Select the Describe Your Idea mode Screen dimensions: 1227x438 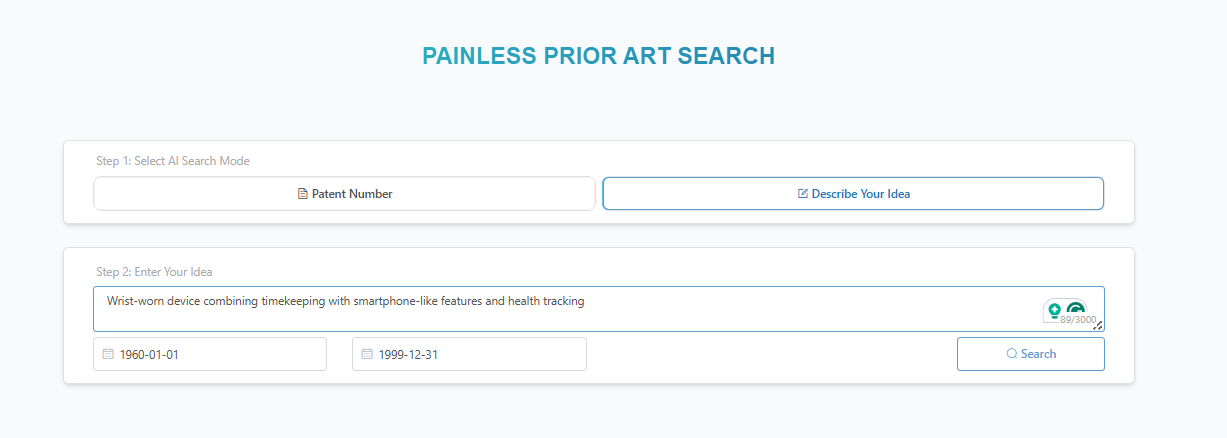coord(853,194)
